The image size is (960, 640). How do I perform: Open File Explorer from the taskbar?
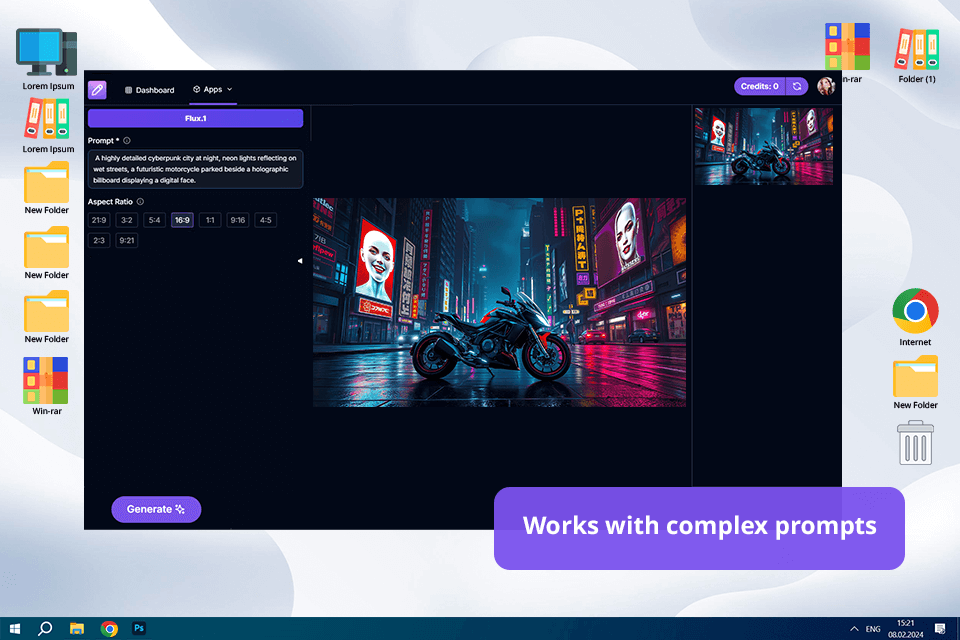[77, 628]
